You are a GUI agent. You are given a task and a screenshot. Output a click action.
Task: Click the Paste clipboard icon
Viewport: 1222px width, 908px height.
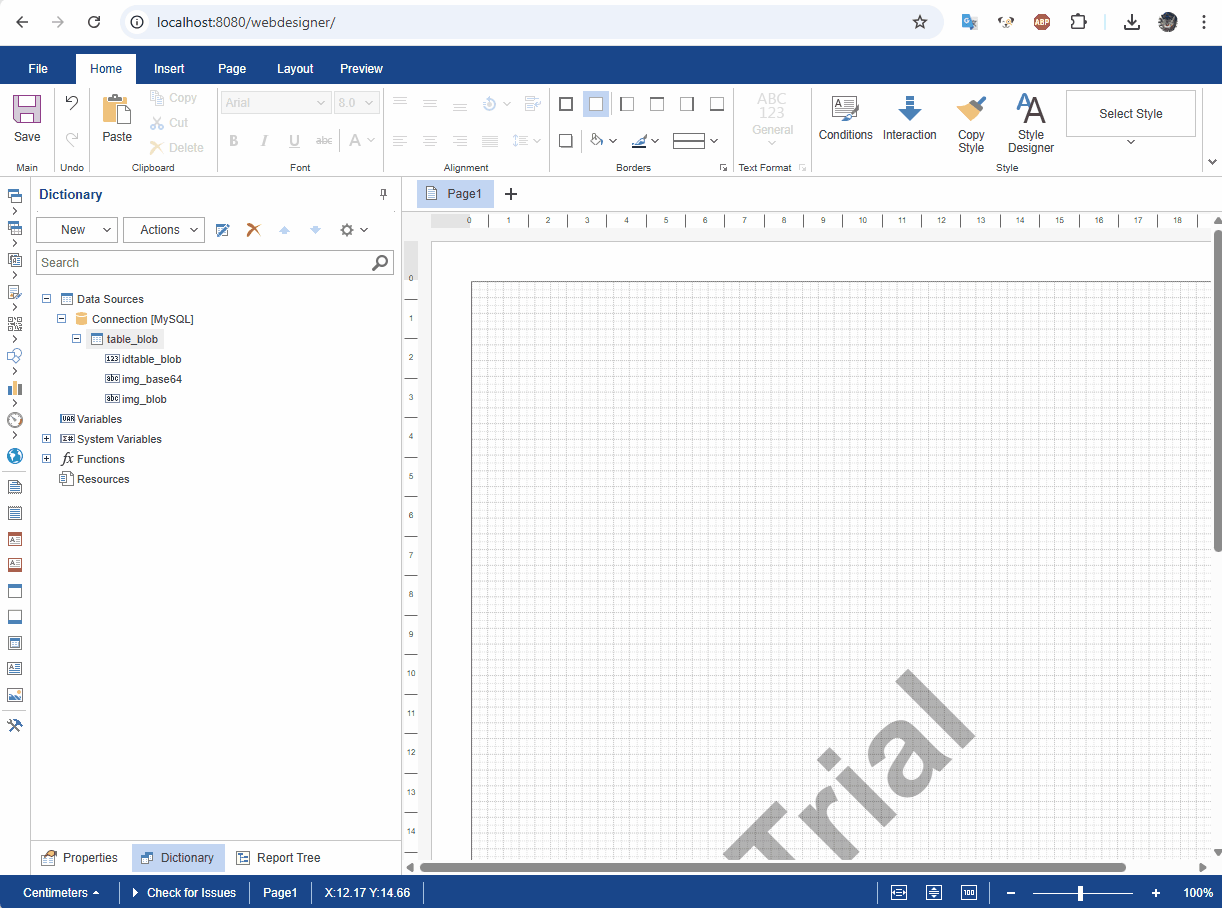[x=117, y=110]
